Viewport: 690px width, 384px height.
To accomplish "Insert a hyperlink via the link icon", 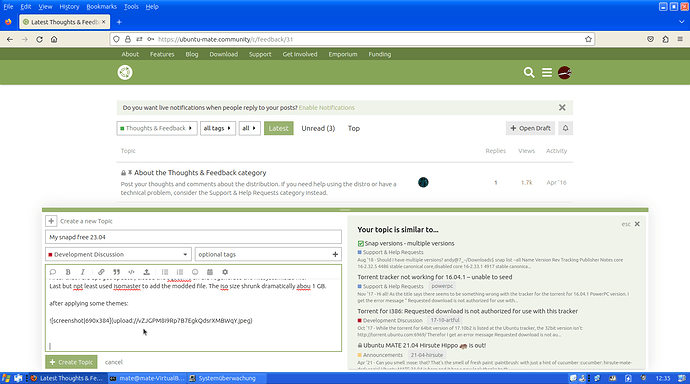I will pos(101,272).
